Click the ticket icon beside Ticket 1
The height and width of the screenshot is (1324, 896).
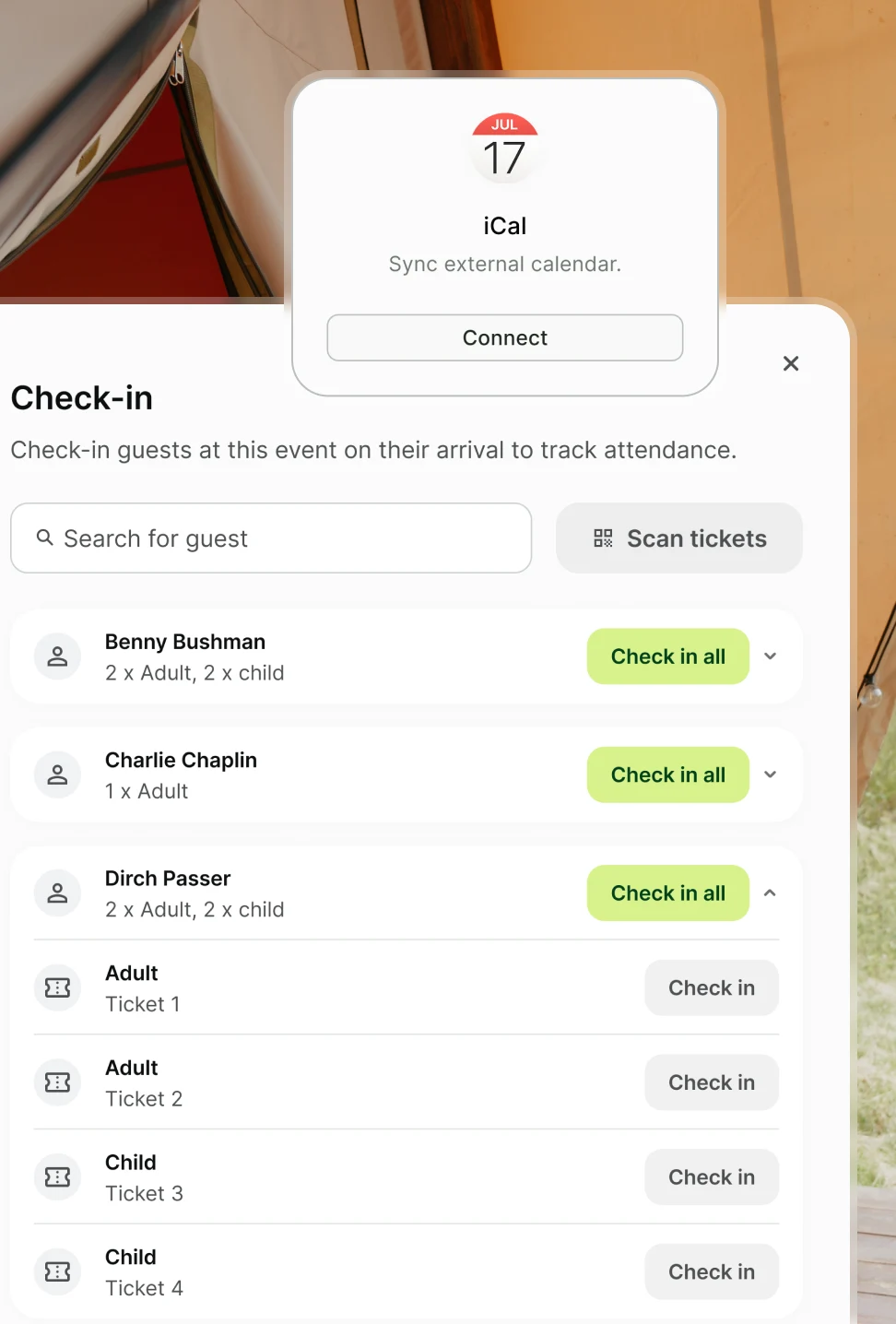pyautogui.click(x=57, y=987)
